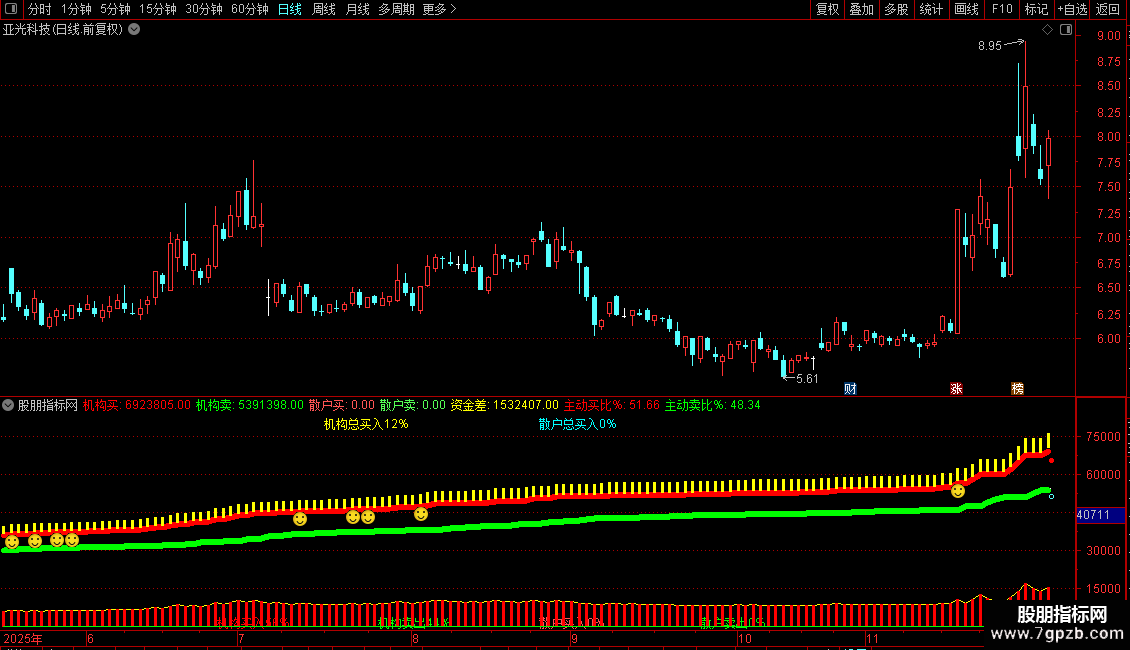This screenshot has height=650, width=1130.
Task: Expand the 更多 timeframe options
Action: pos(439,10)
